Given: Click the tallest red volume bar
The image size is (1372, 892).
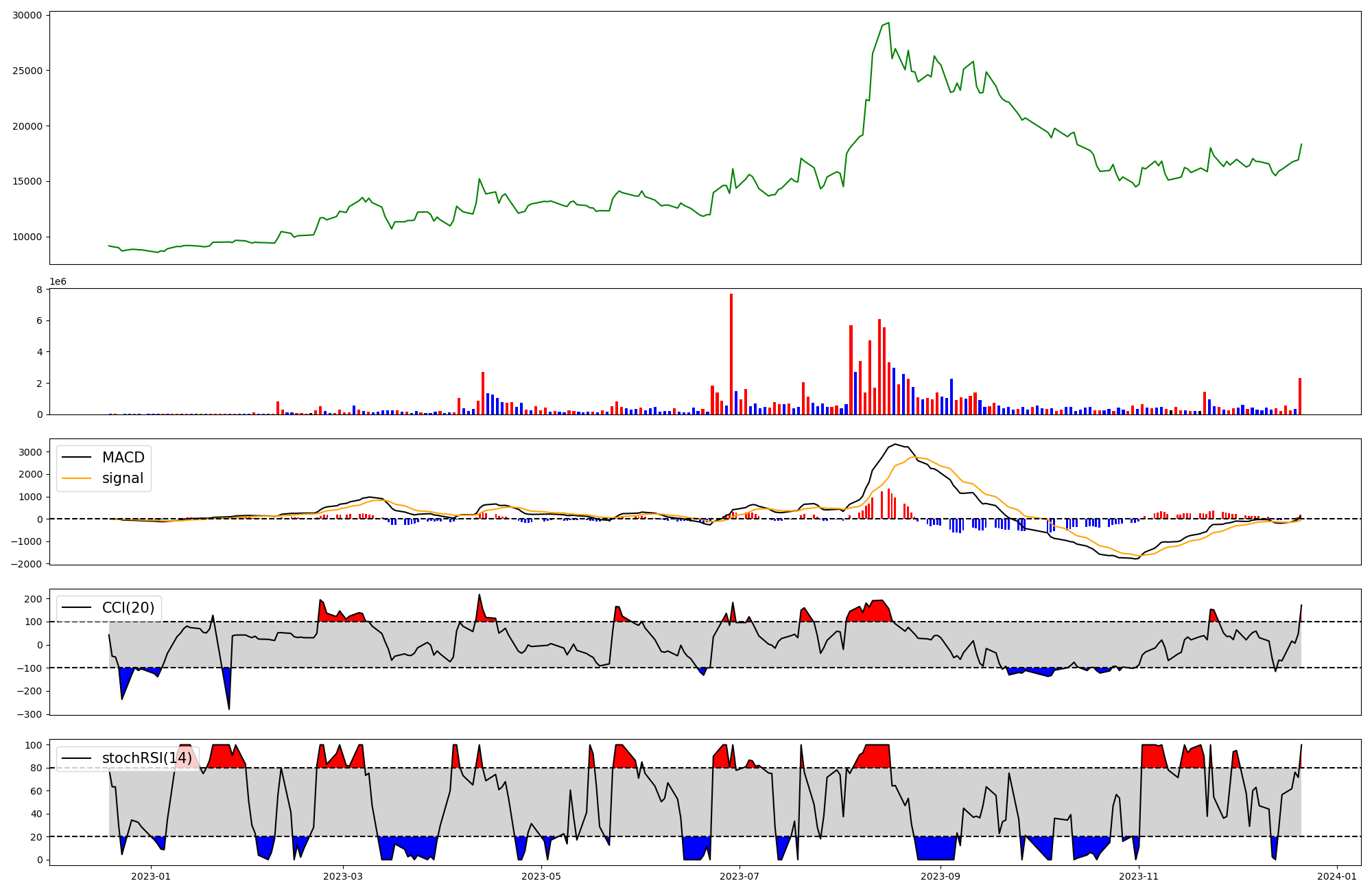Looking at the screenshot, I should pos(731,353).
